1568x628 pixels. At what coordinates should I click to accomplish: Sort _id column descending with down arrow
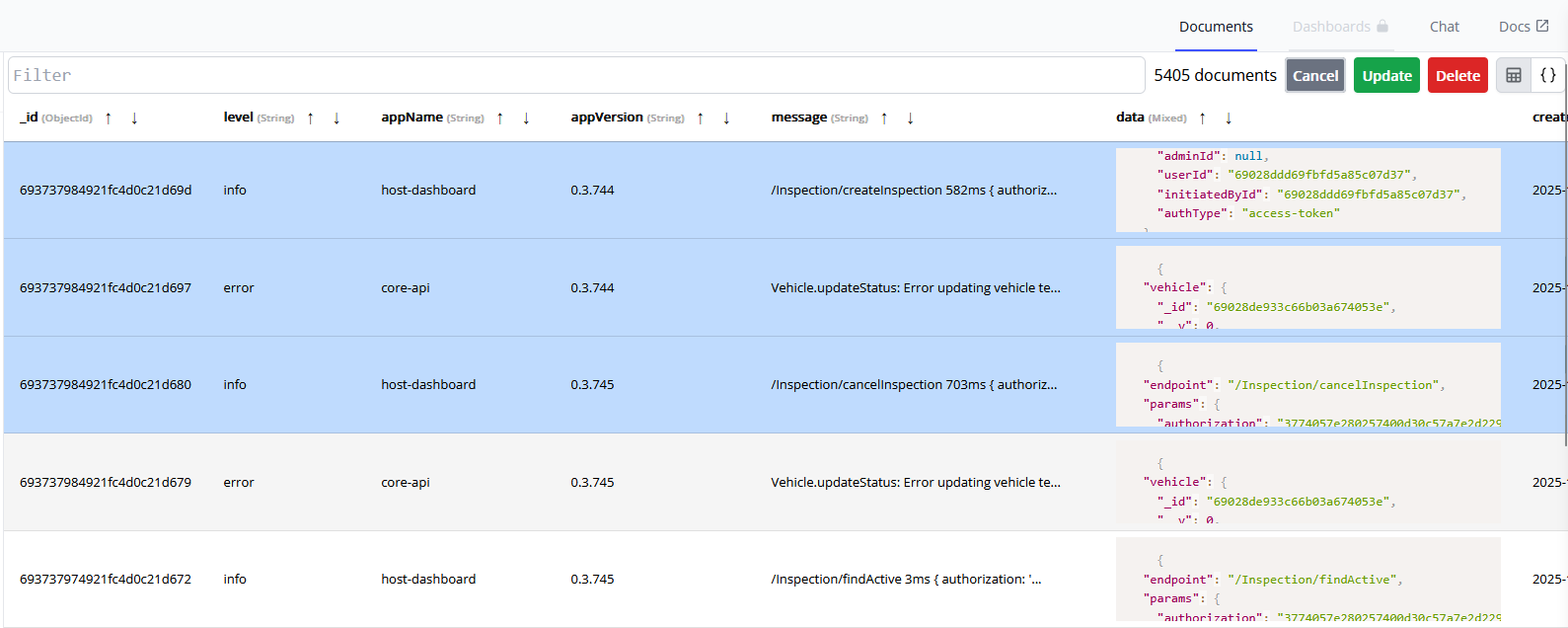[x=134, y=118]
